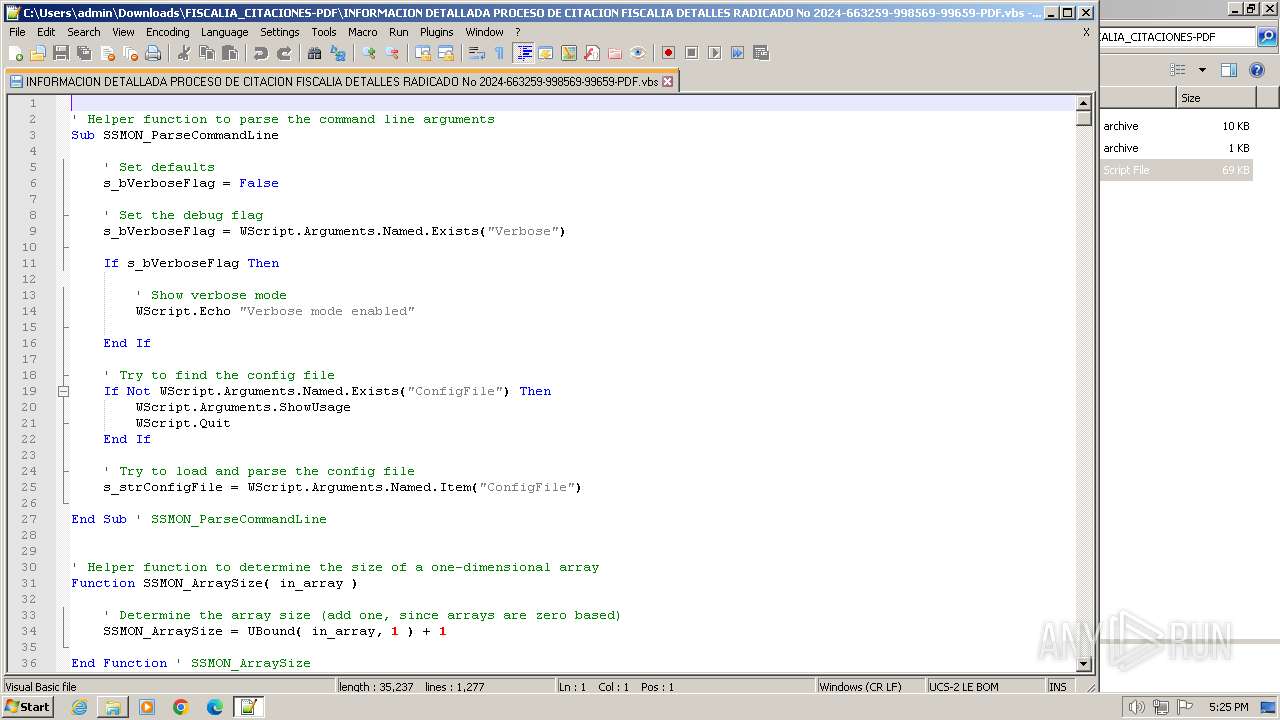
Task: Open the Replace toolbar icon
Action: coord(337,53)
